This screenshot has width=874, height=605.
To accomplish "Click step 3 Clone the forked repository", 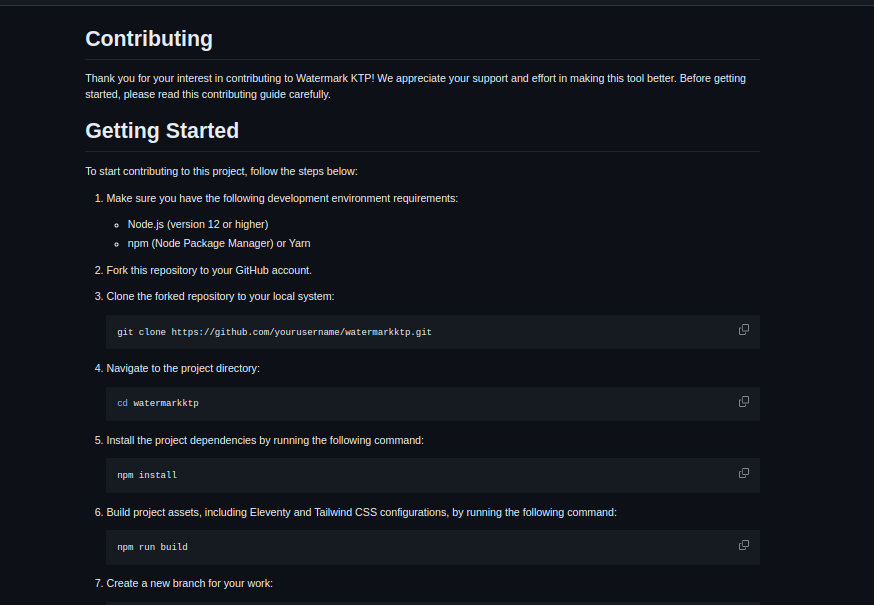I will click(220, 296).
